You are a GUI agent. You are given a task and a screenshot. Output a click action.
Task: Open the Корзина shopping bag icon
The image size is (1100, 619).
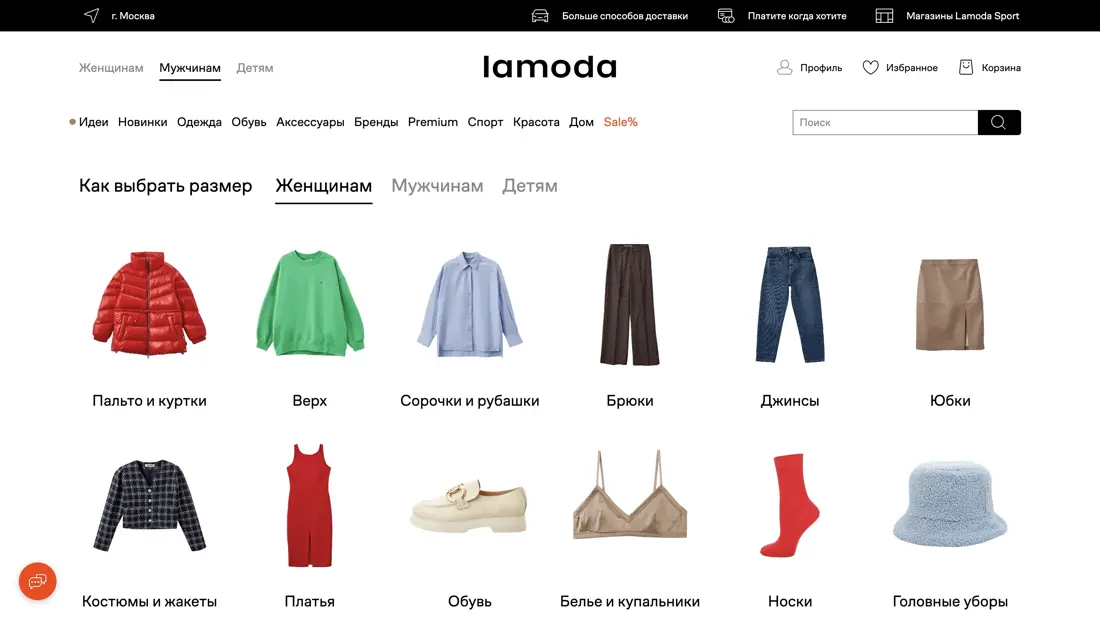pyautogui.click(x=966, y=67)
